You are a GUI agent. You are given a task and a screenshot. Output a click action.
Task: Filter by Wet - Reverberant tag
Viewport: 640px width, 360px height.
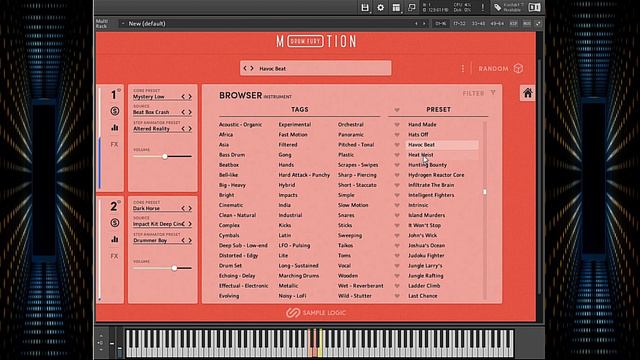tap(360, 286)
